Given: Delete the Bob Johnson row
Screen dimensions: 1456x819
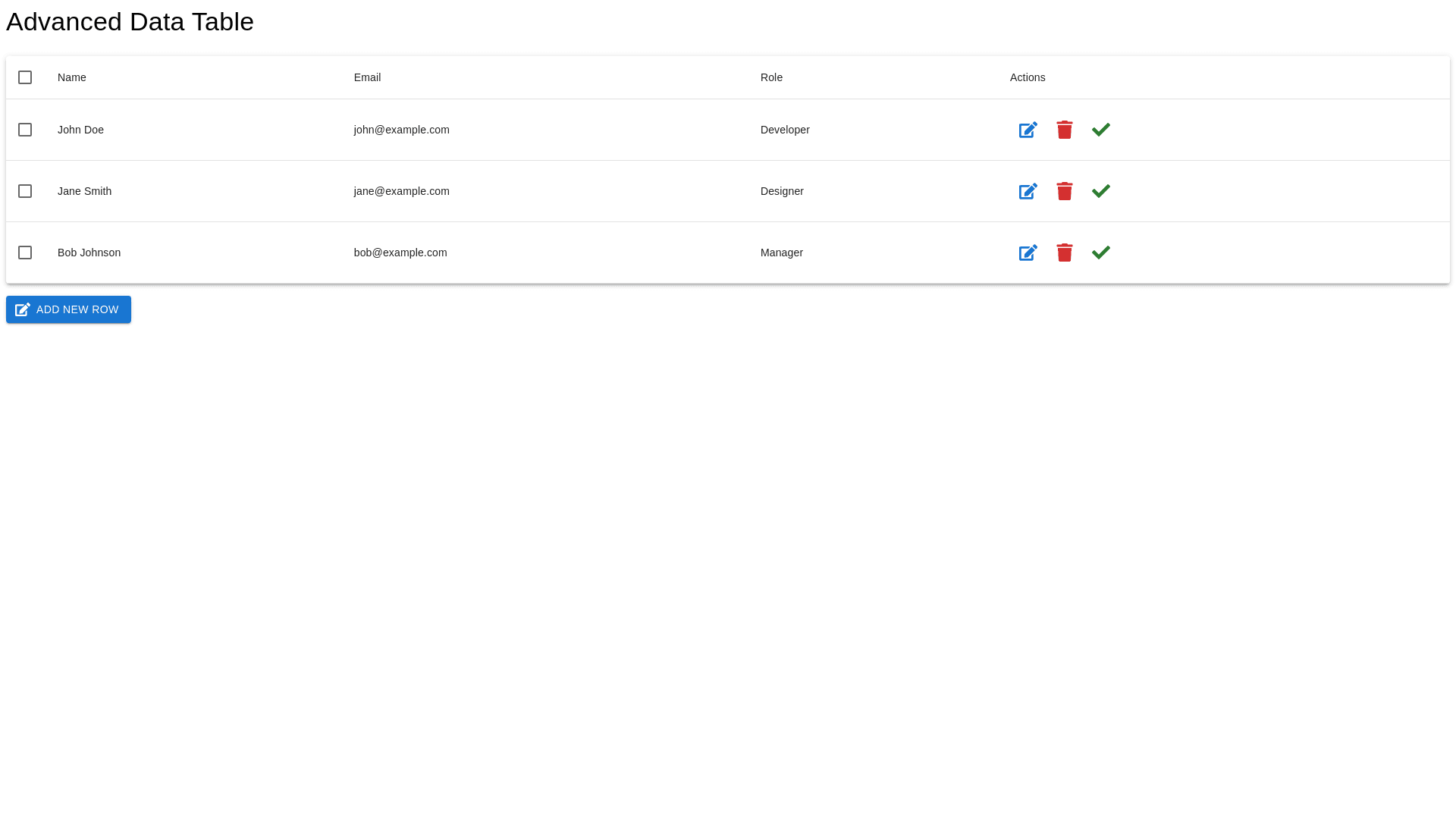Looking at the screenshot, I should coord(1064,253).
